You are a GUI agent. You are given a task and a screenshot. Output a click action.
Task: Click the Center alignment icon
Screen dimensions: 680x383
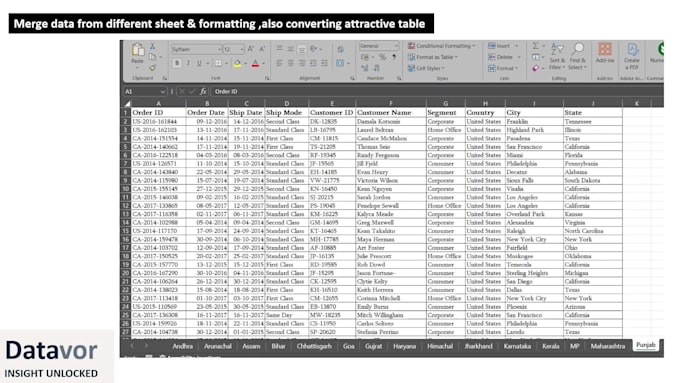(291, 63)
